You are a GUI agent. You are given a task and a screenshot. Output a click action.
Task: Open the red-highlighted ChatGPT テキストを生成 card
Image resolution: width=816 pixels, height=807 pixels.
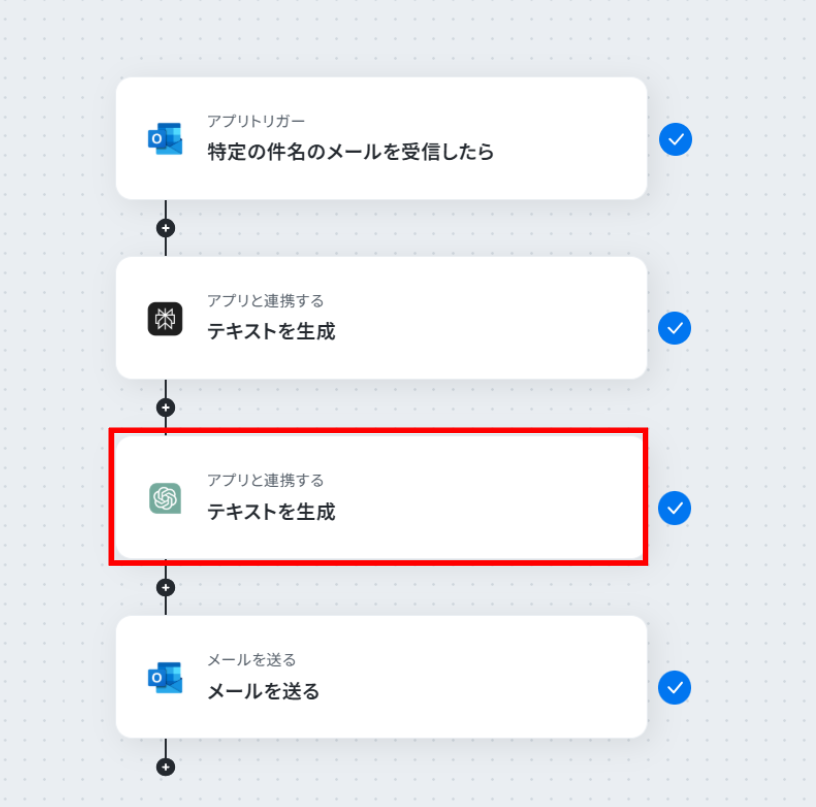(x=379, y=497)
